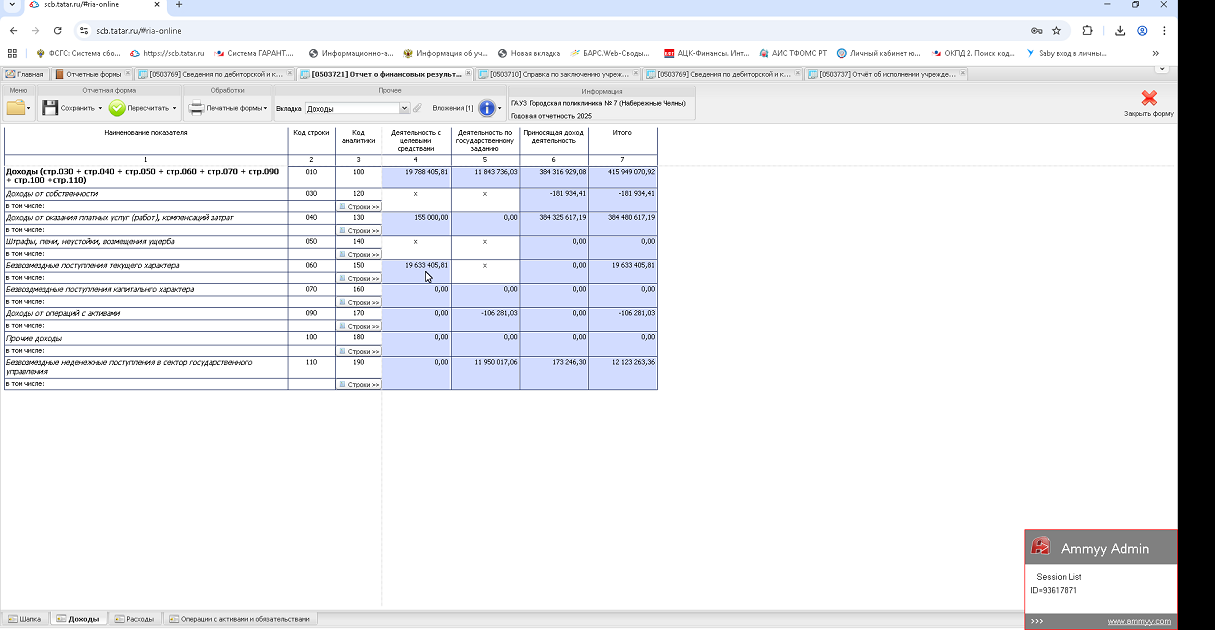Screen dimensions: 1215x630
Task: Open the БАРС.Web-Своды bookmark
Action: [x=610, y=53]
